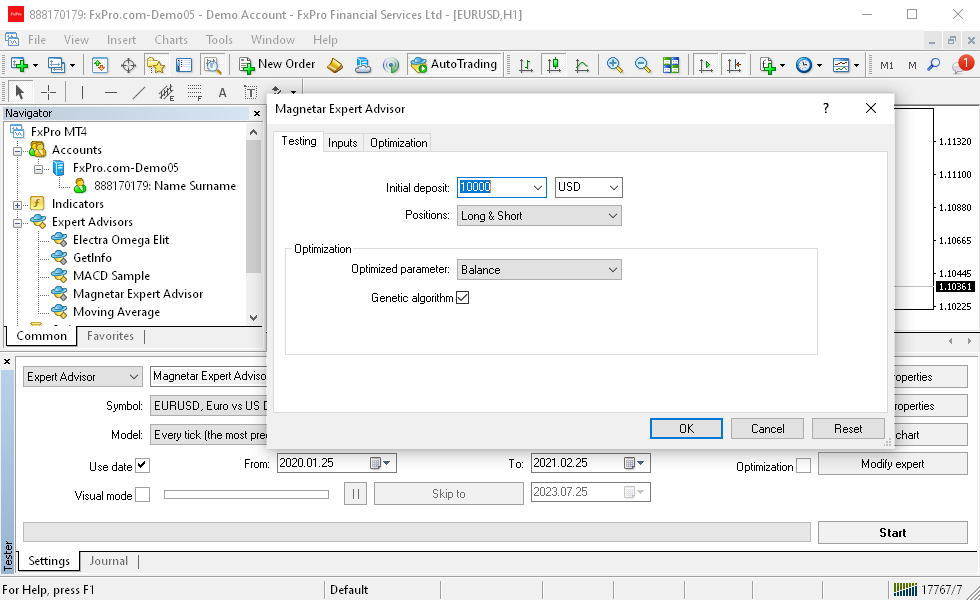Open the Tester Journal tab
Image resolution: width=980 pixels, height=600 pixels.
point(108,561)
